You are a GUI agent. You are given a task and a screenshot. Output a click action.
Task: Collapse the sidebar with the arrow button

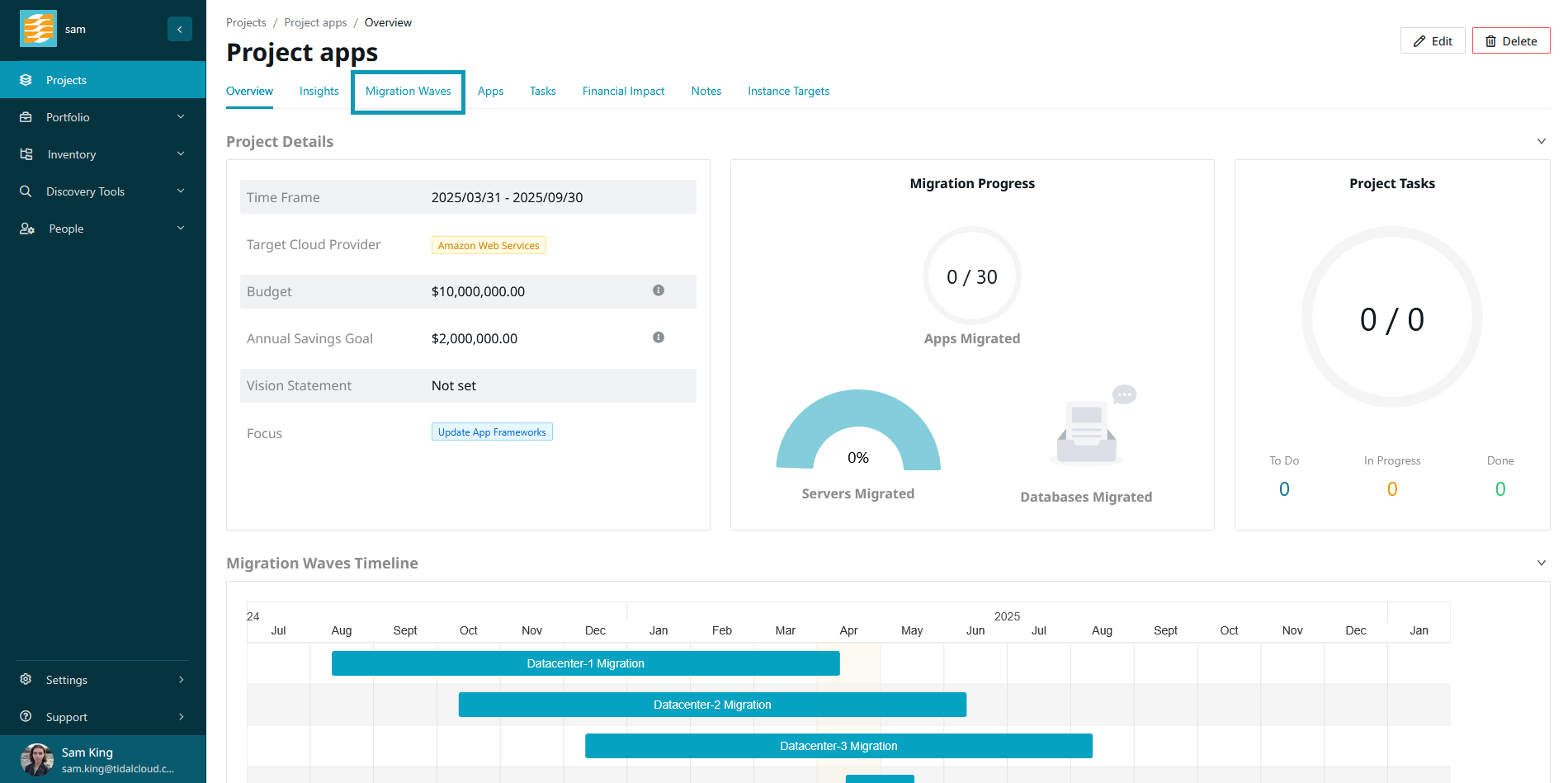point(179,29)
